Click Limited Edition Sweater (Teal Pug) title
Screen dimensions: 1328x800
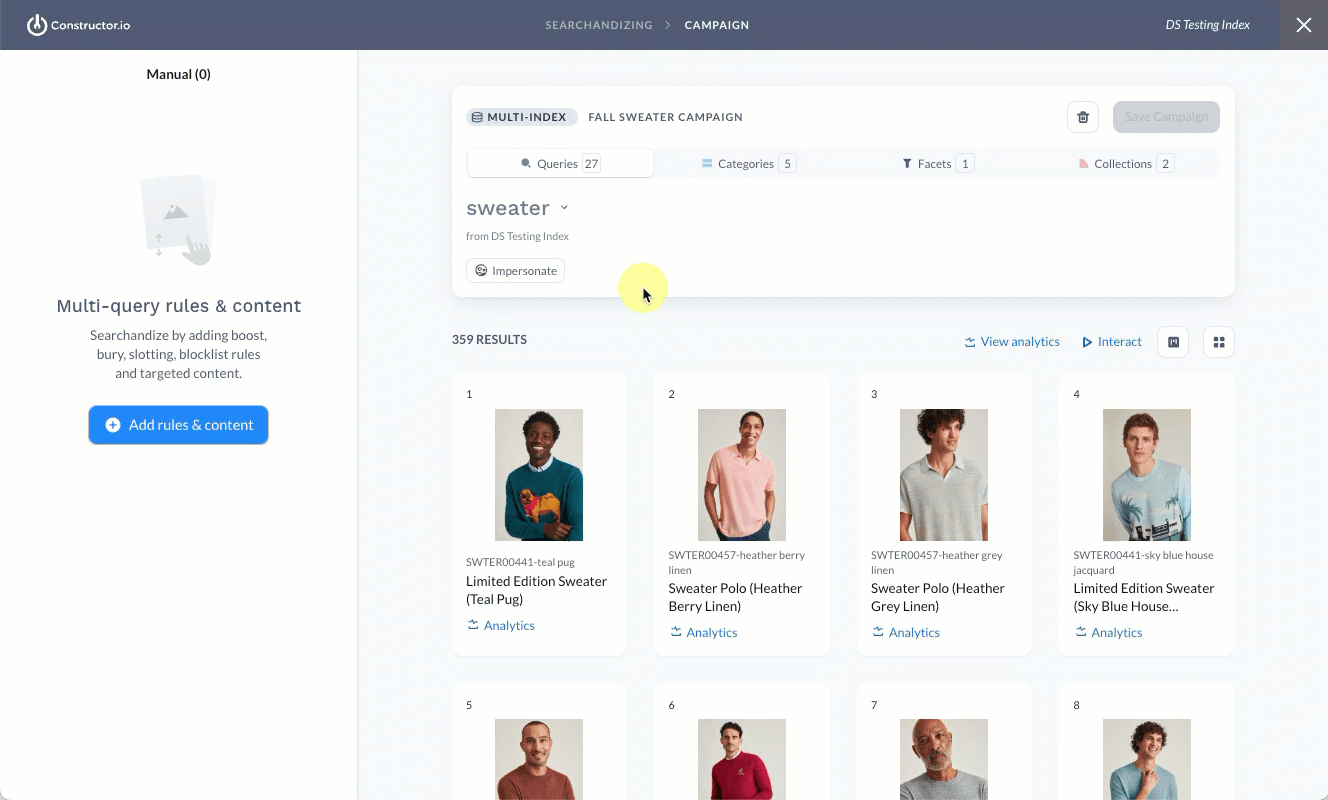(x=536, y=590)
